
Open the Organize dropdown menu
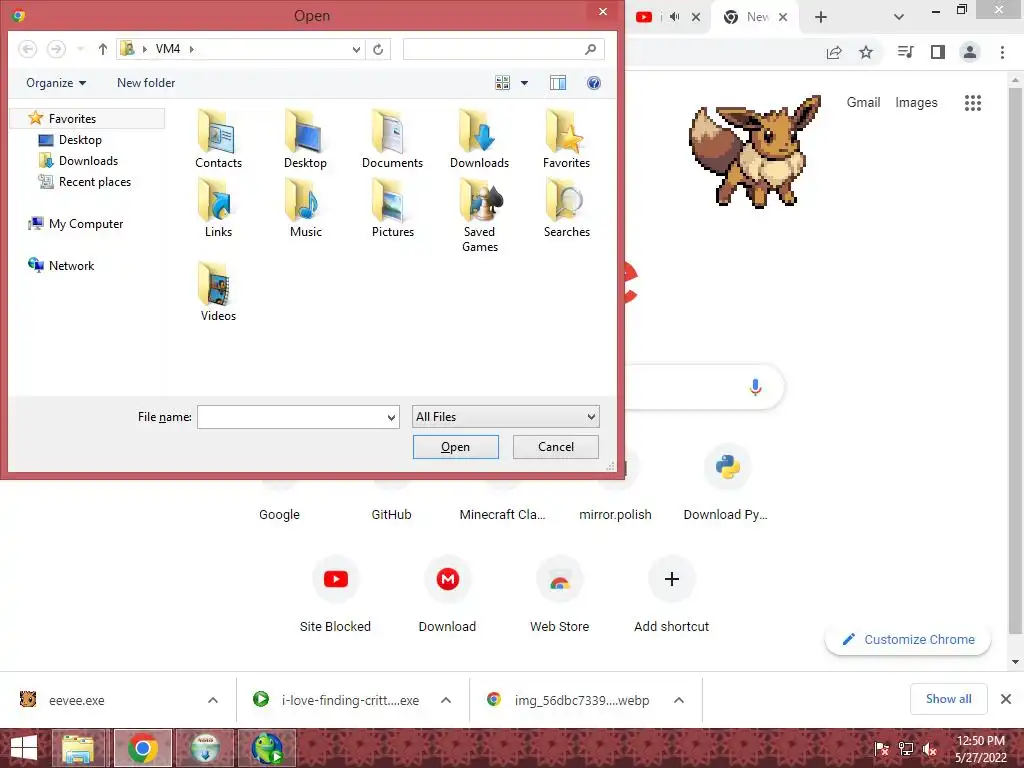pyautogui.click(x=56, y=83)
